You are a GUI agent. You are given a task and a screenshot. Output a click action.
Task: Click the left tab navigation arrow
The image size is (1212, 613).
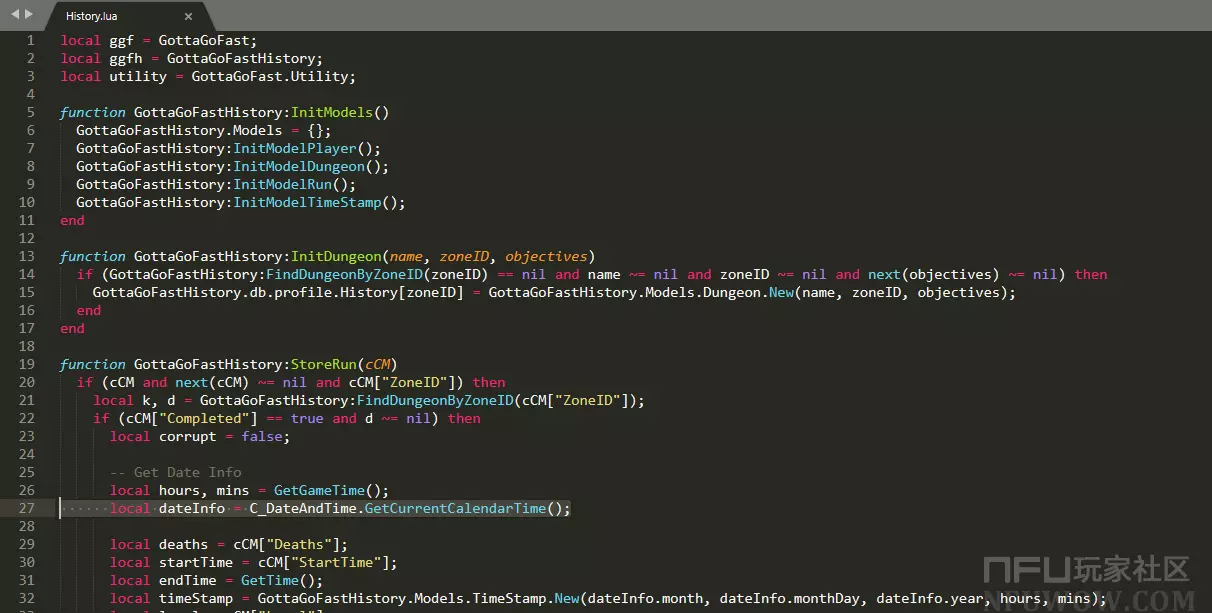click(x=14, y=14)
